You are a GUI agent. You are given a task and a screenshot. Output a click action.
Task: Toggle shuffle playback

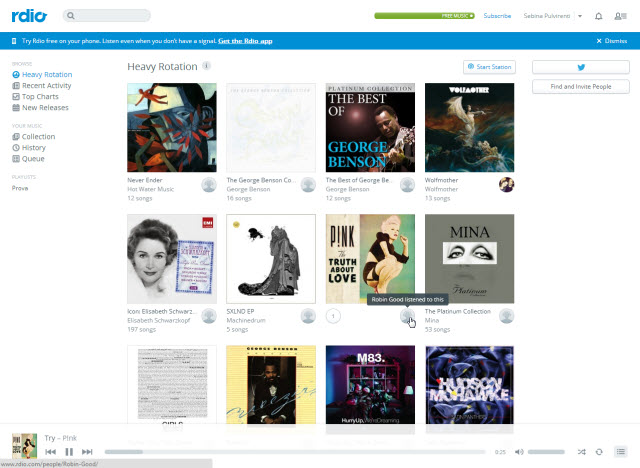(x=582, y=452)
